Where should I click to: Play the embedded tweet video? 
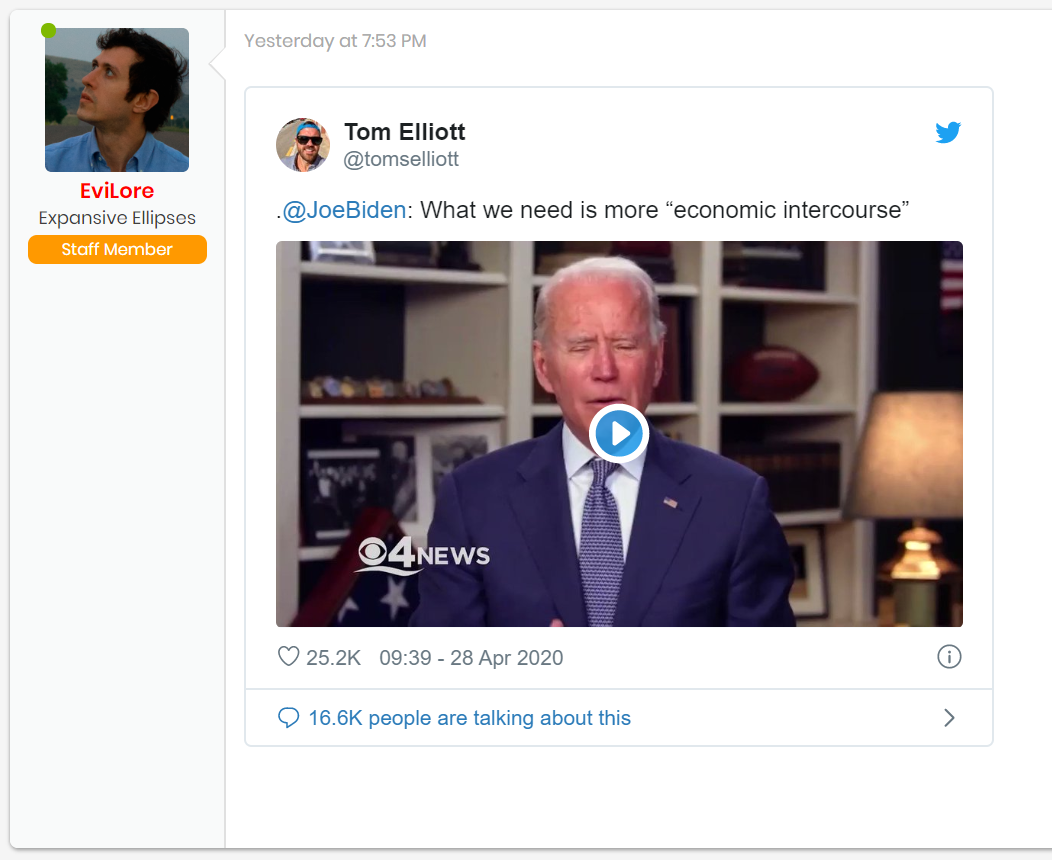[x=619, y=433]
